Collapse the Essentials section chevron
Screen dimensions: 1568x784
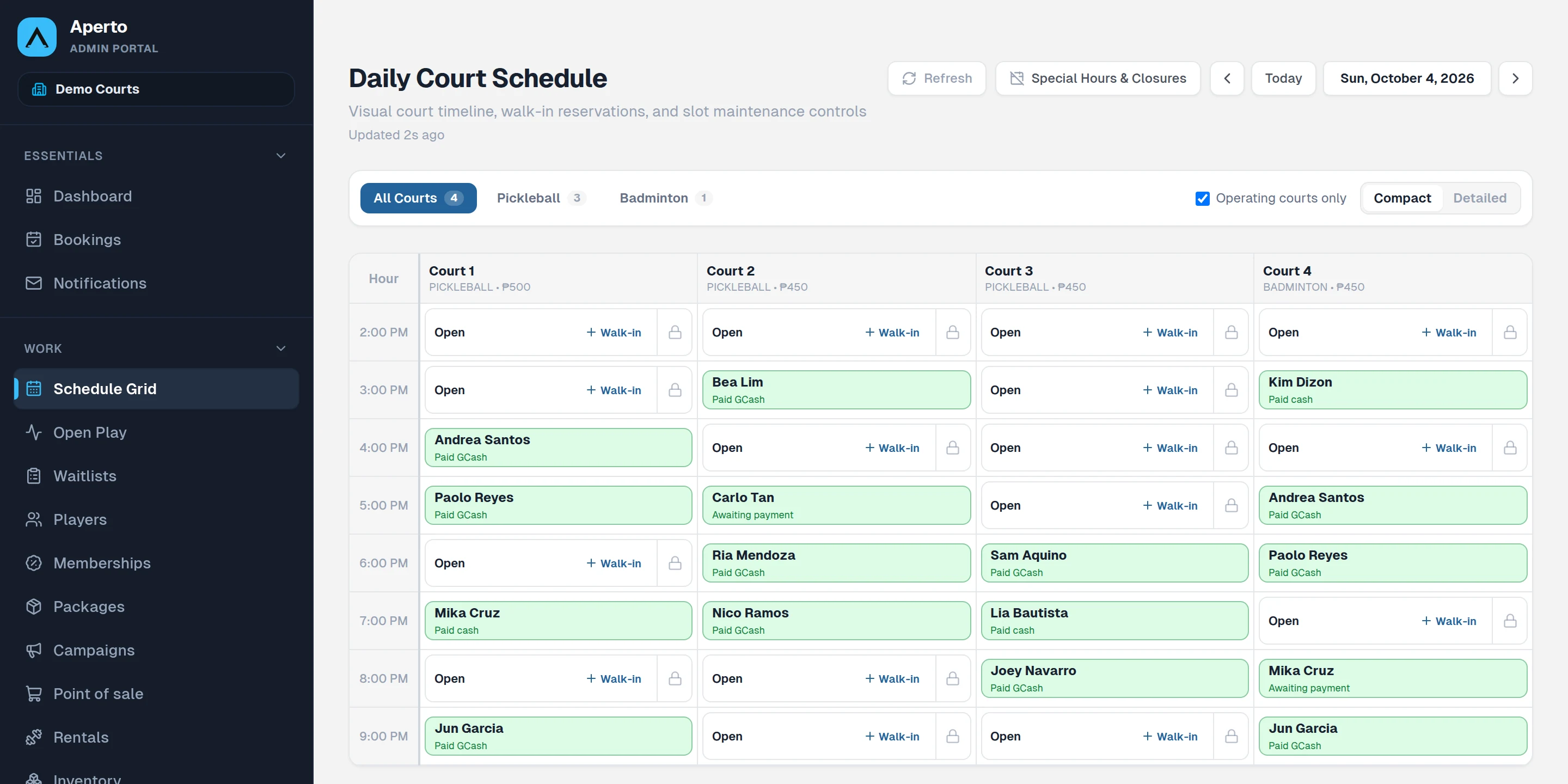click(x=280, y=156)
